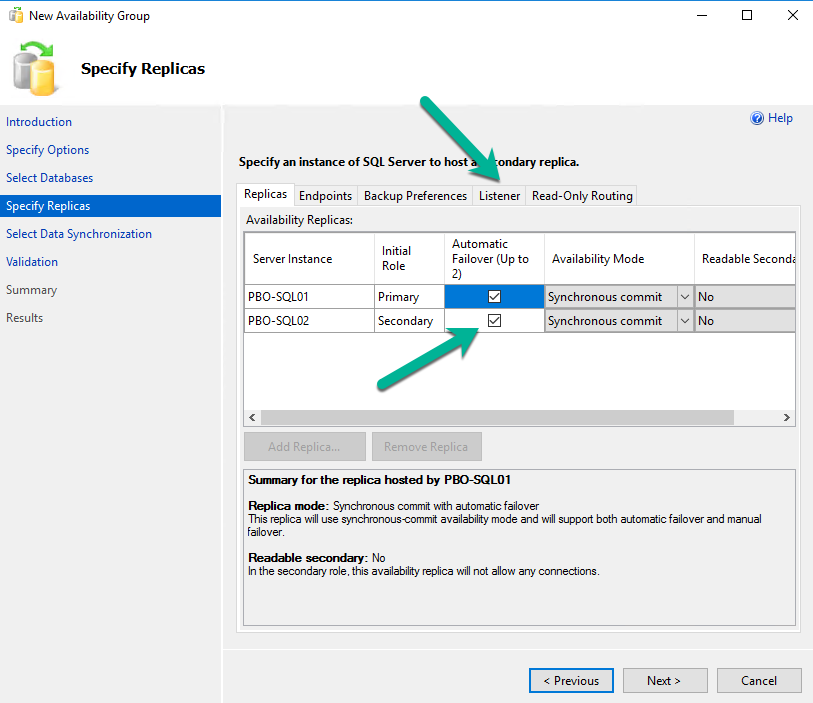The image size is (813, 703).
Task: Click the Results wizard step
Action: [x=25, y=318]
